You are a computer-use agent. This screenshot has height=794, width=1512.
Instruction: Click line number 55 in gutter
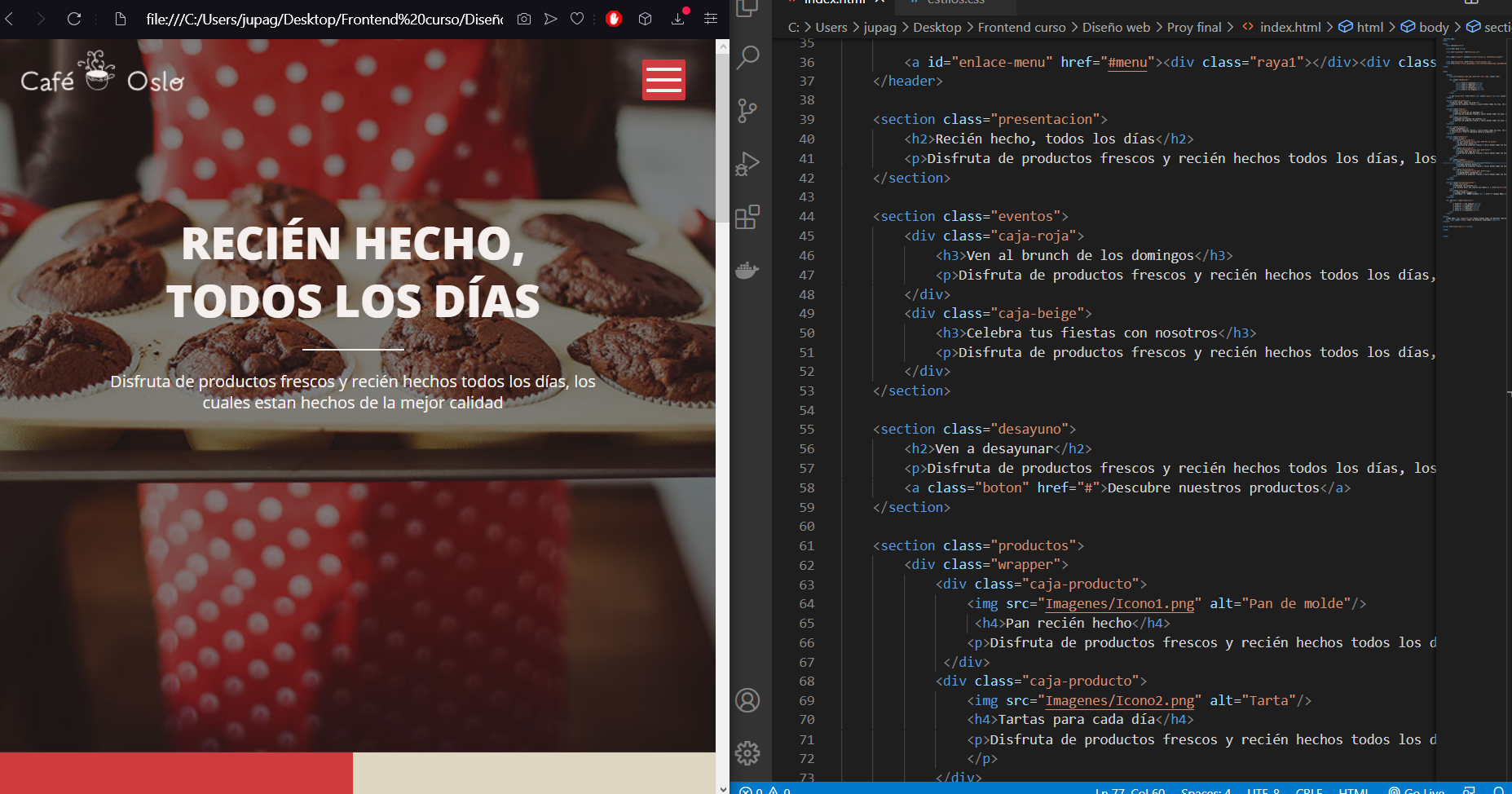click(x=806, y=429)
